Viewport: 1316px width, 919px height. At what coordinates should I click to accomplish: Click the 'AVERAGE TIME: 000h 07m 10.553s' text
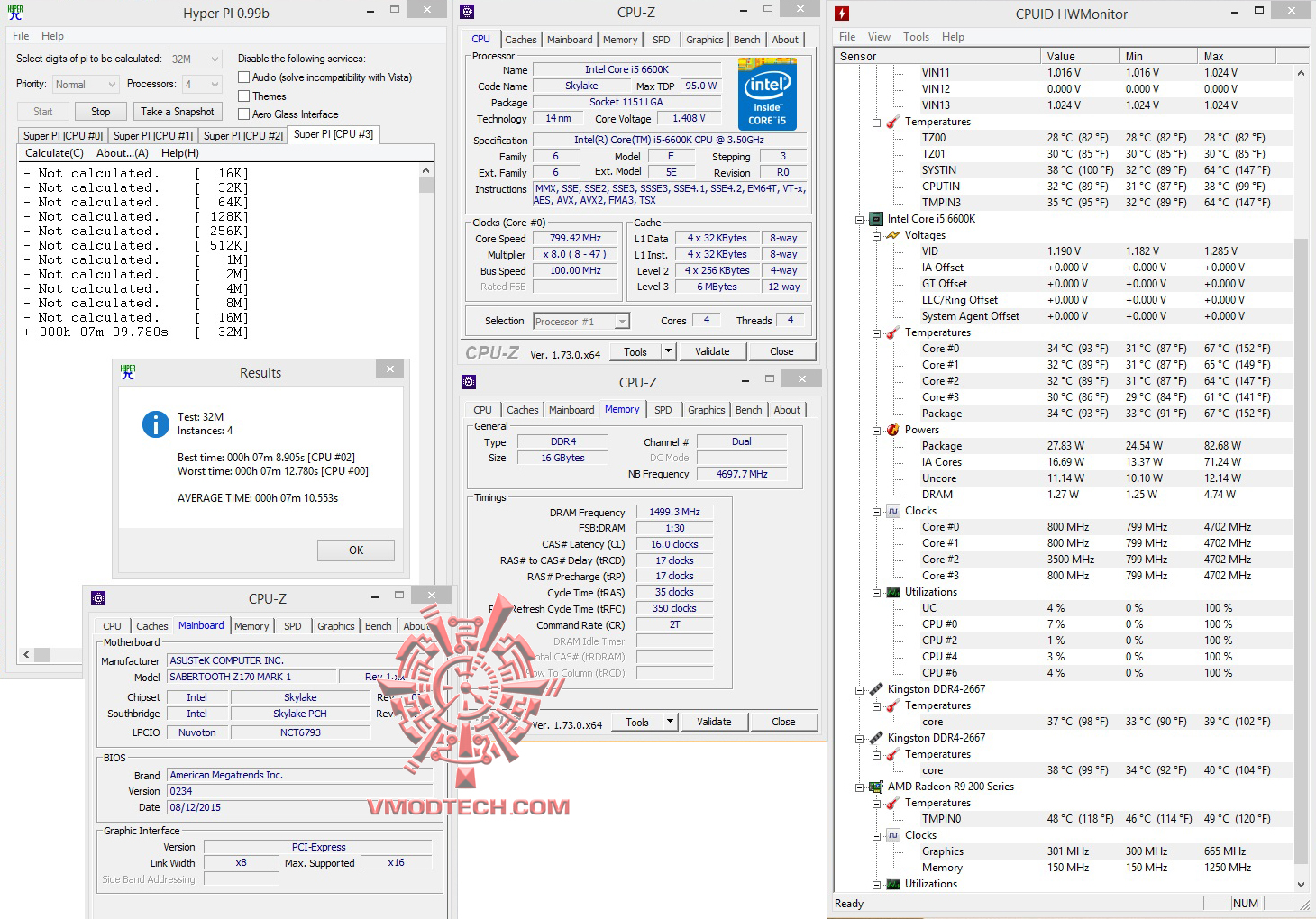258,498
